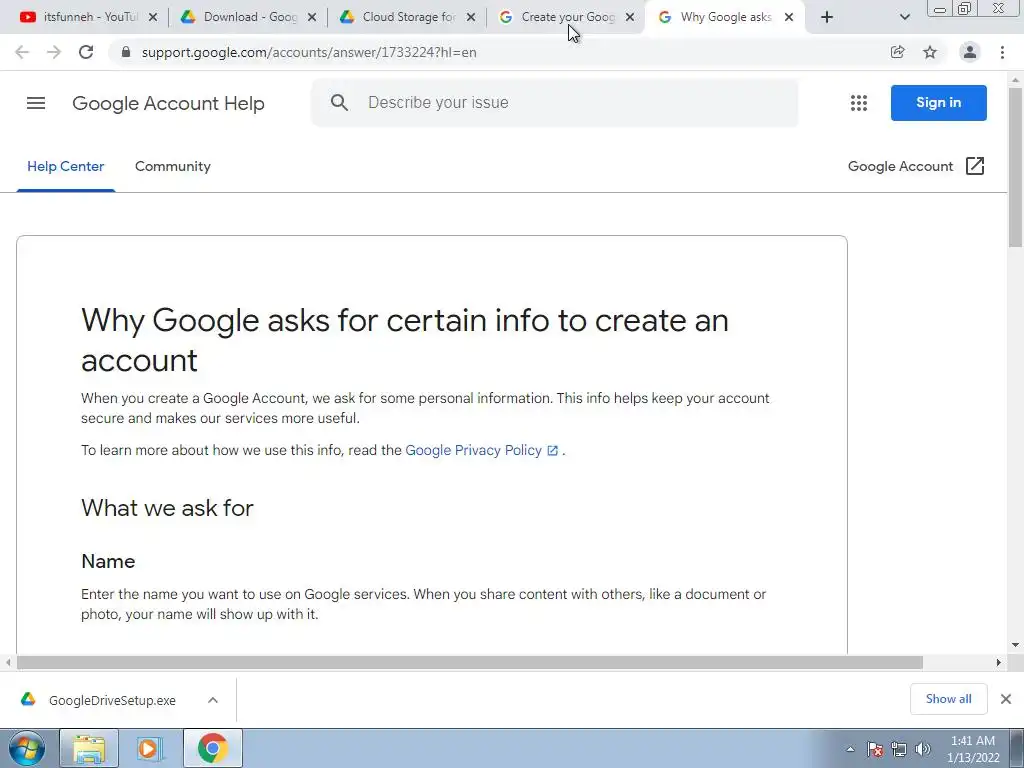Click the Google Account Help title
The width and height of the screenshot is (1024, 768).
(x=168, y=103)
